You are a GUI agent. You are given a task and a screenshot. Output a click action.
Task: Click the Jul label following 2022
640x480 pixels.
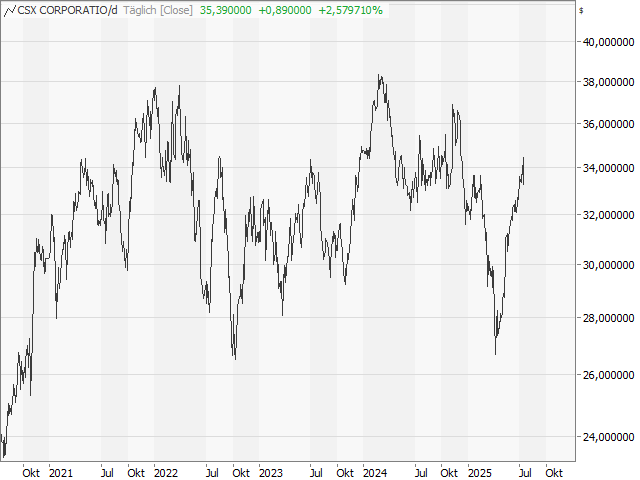coord(212,473)
